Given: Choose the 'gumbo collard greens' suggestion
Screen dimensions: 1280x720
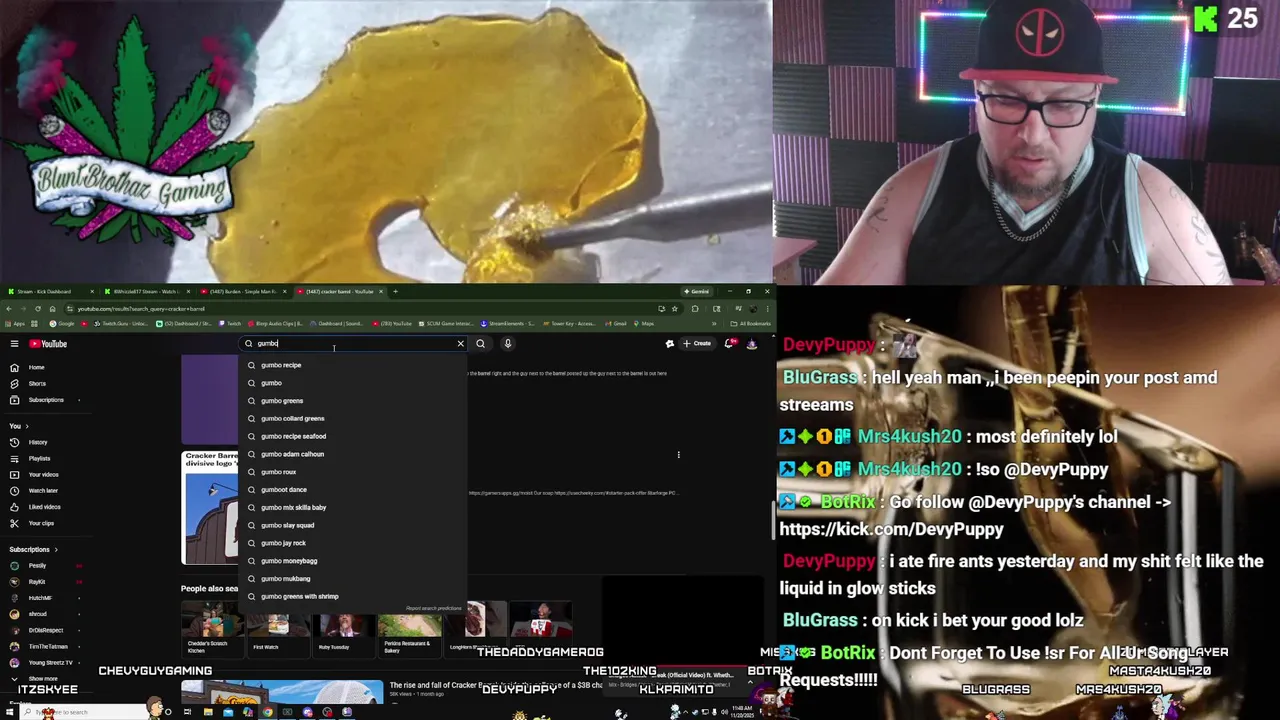Looking at the screenshot, I should (x=352, y=419).
